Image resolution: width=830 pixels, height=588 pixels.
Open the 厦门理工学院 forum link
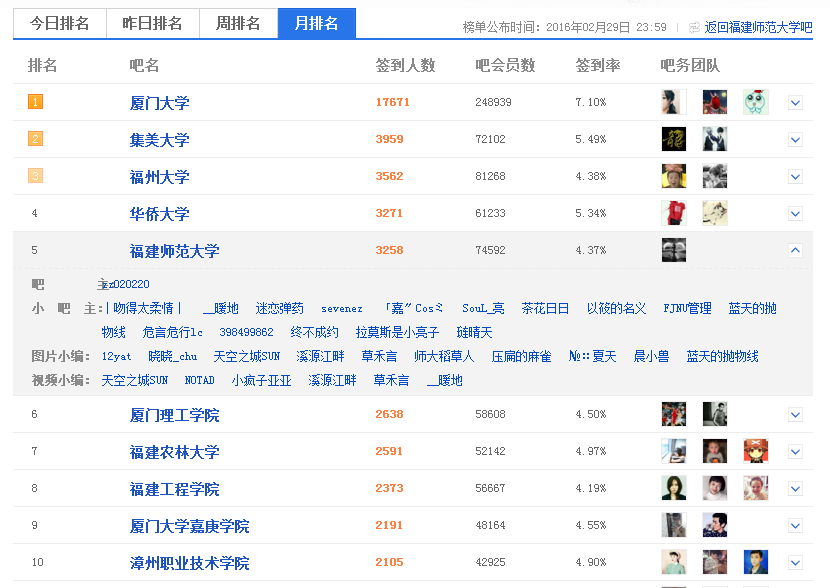(174, 415)
